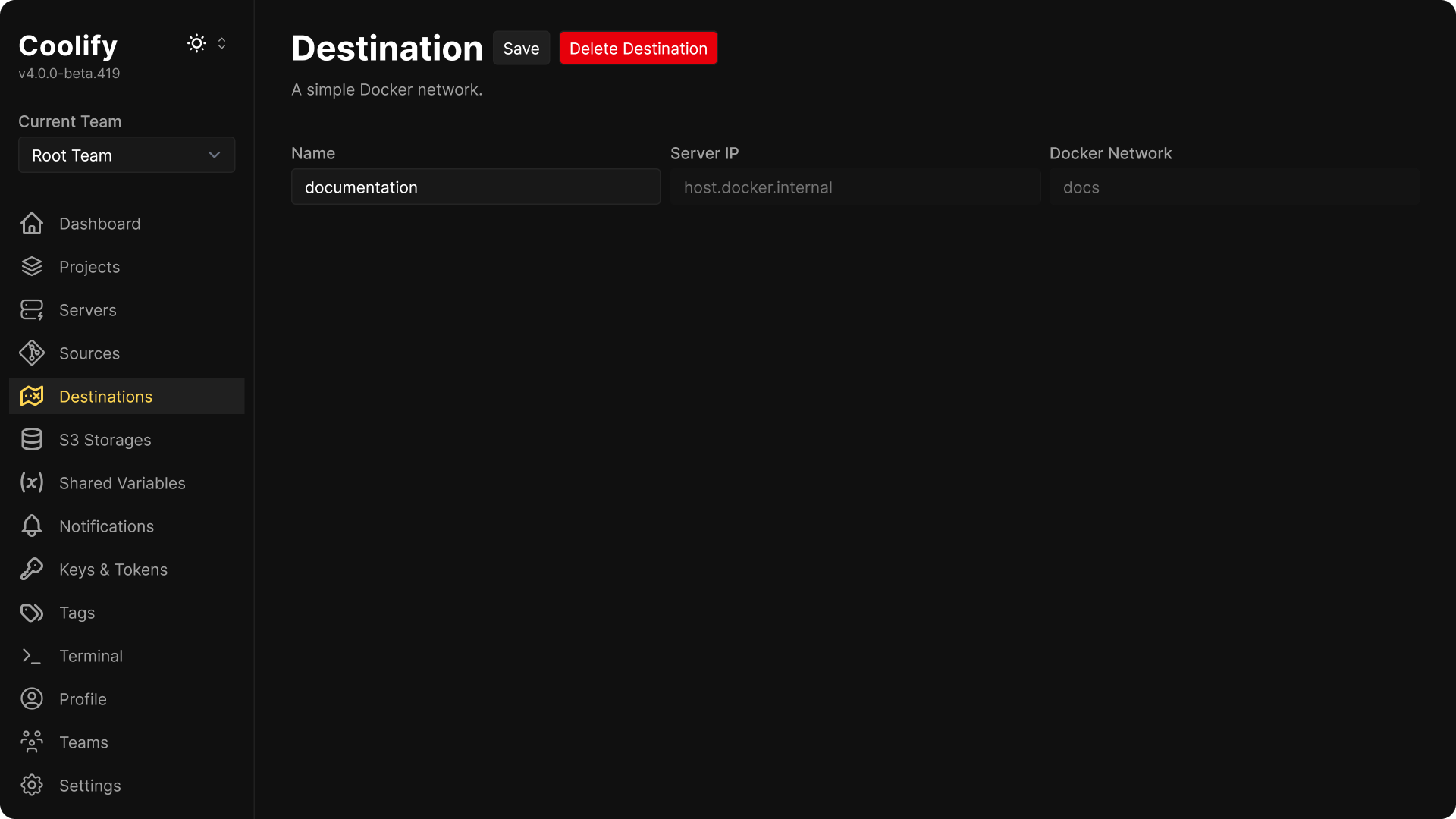Click the Save button
1456x819 pixels.
(x=521, y=48)
